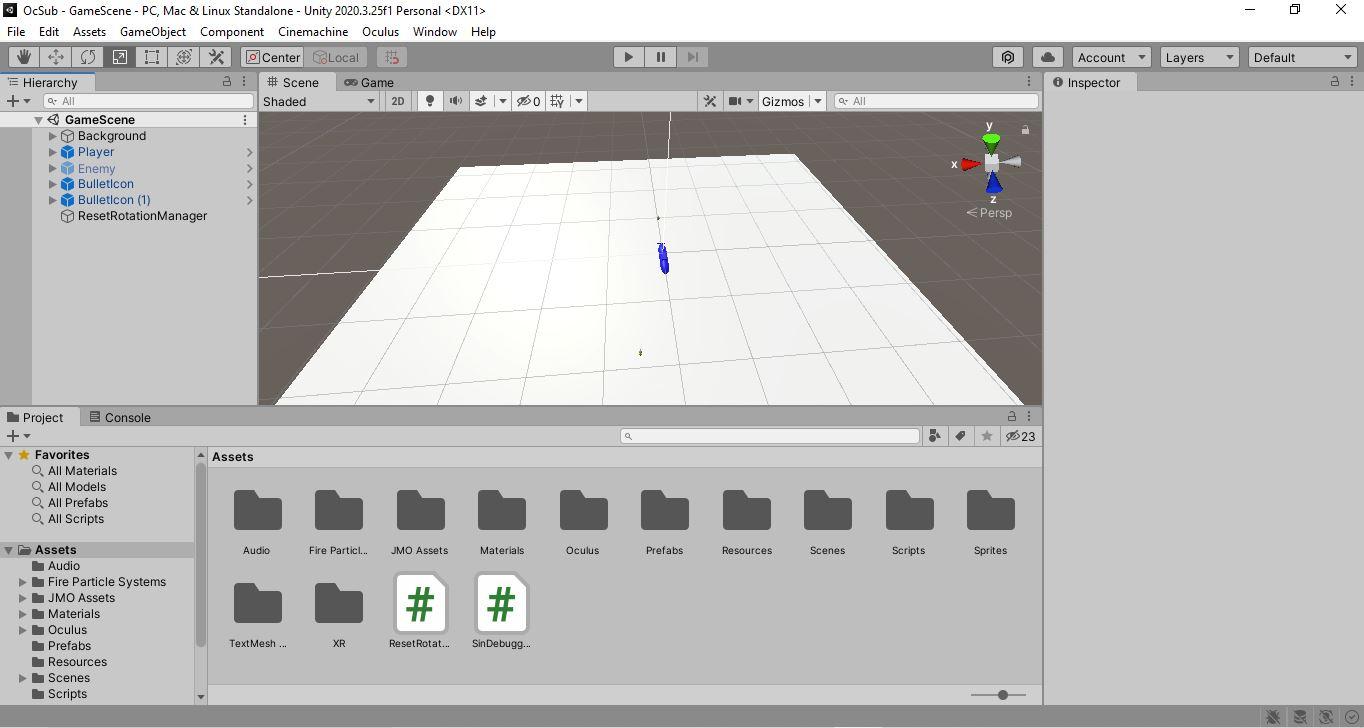Viewport: 1364px width, 728px height.
Task: Switch to the Console tab
Action: point(119,417)
